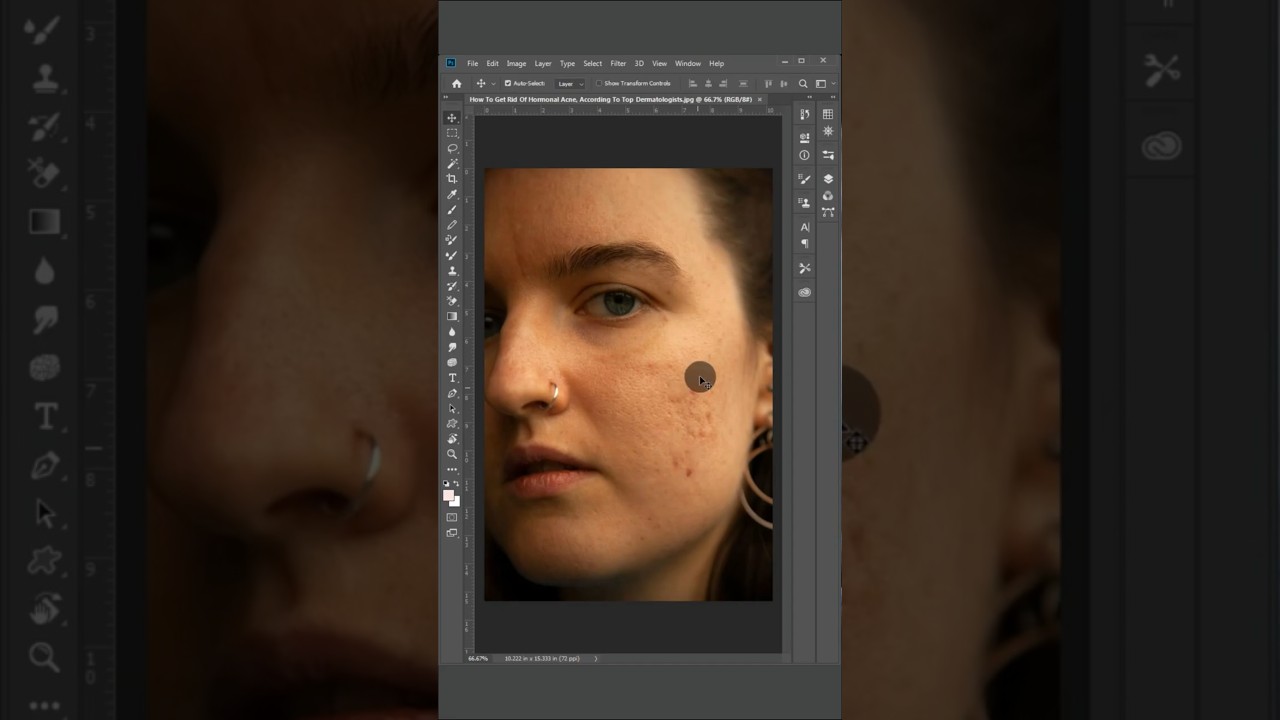
Task: Select the Clone Stamp tool
Action: [x=452, y=270]
